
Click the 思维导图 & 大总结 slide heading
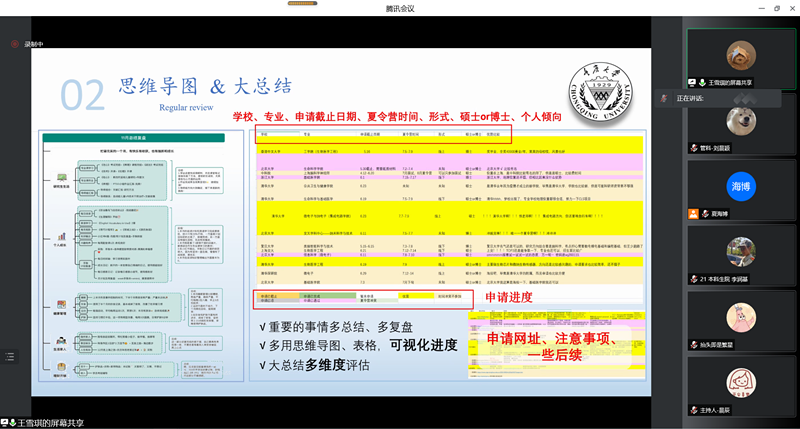206,86
